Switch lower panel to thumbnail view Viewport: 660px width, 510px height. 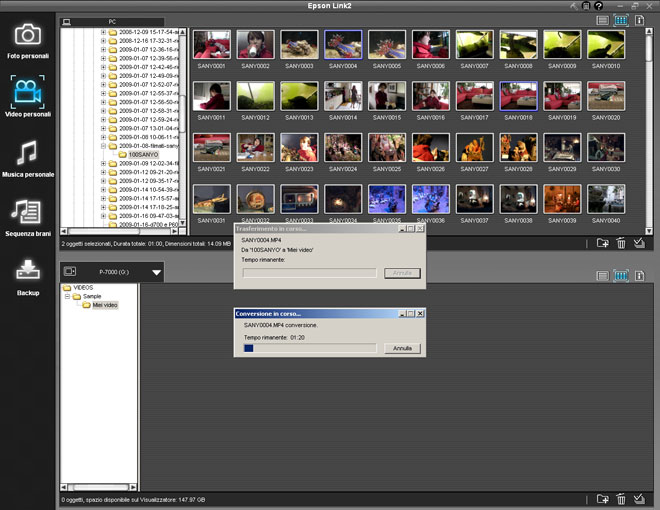click(621, 276)
